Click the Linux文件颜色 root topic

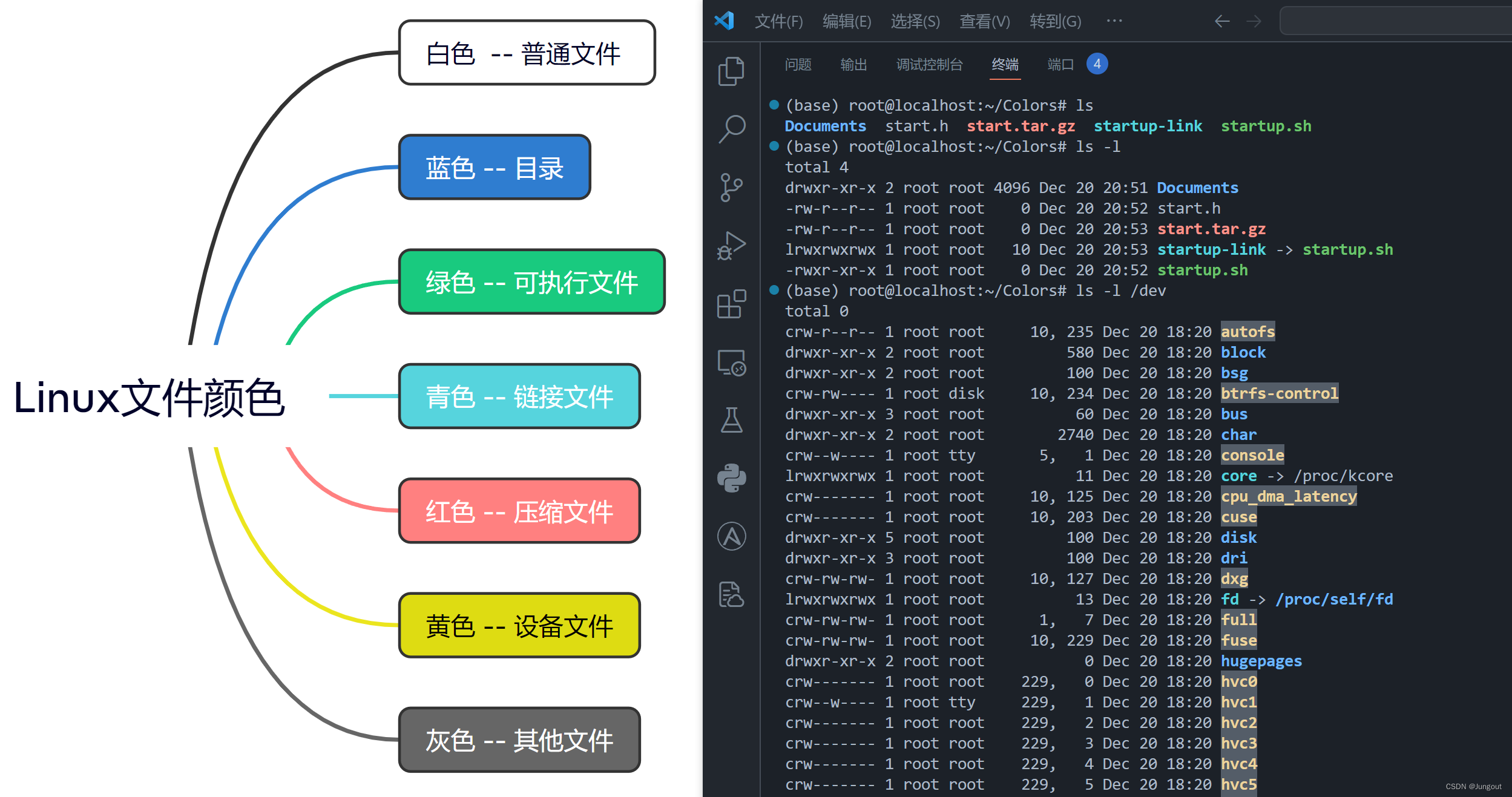pos(149,397)
